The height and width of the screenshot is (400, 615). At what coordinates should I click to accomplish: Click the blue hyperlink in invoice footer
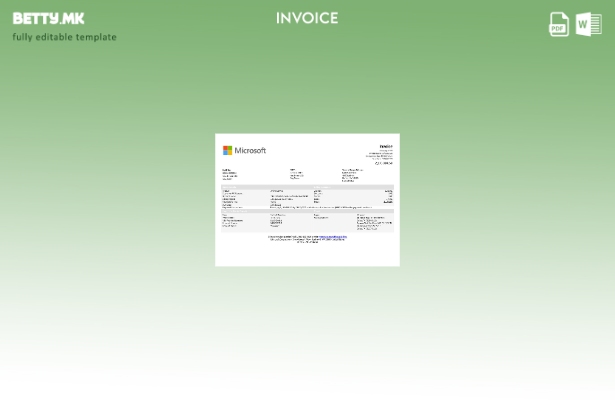[x=333, y=236]
